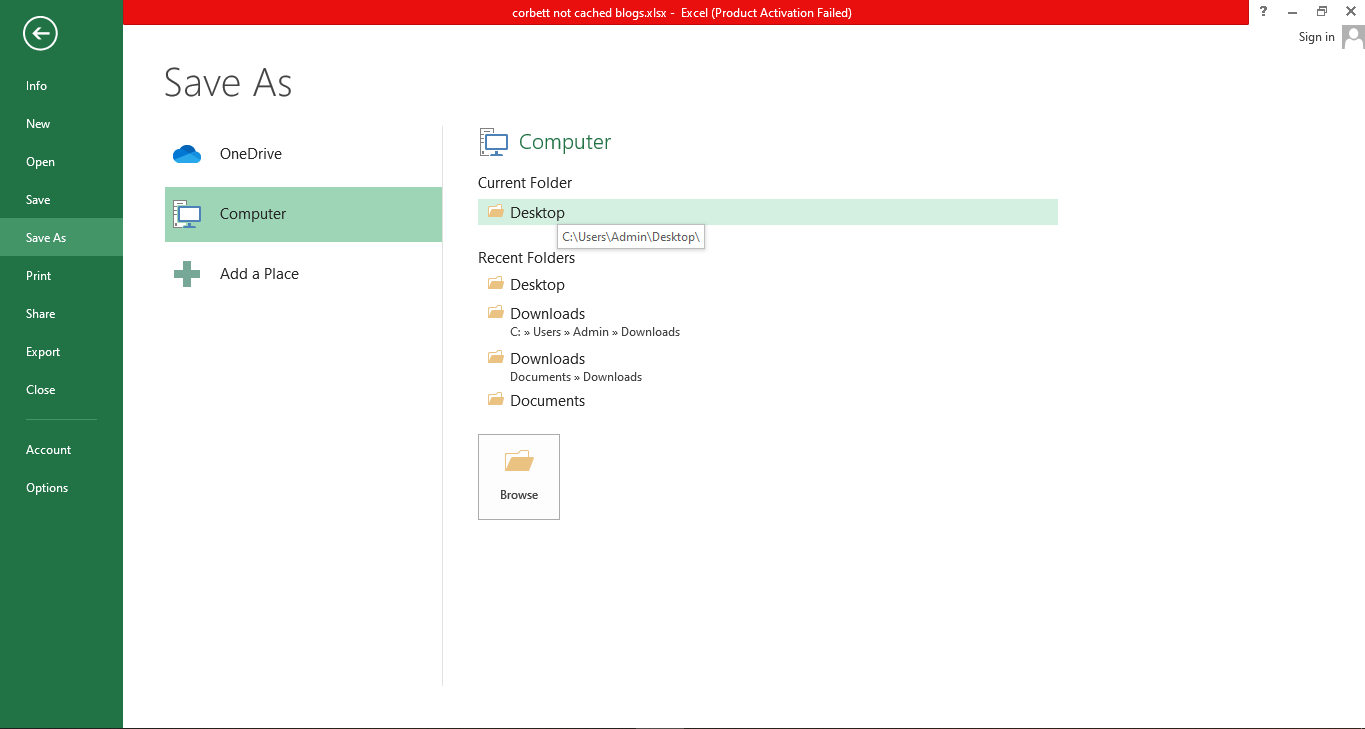The height and width of the screenshot is (729, 1365).
Task: Restore down the Excel window
Action: (1321, 11)
